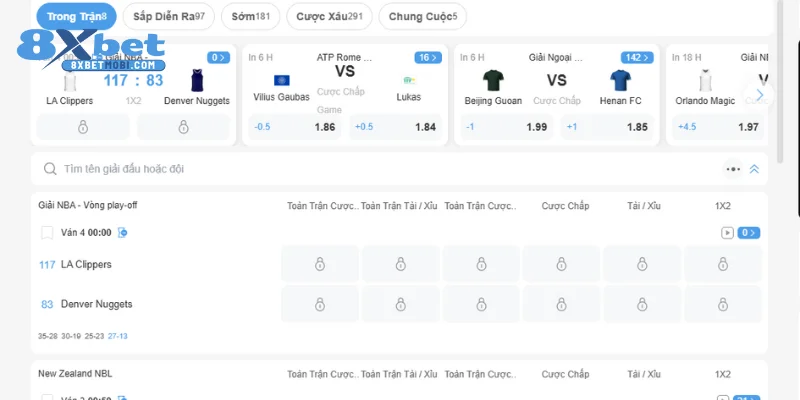800x400 pixels.
Task: Click Vilius Gaubas -0.5 odds 1.86
Action: 295,127
